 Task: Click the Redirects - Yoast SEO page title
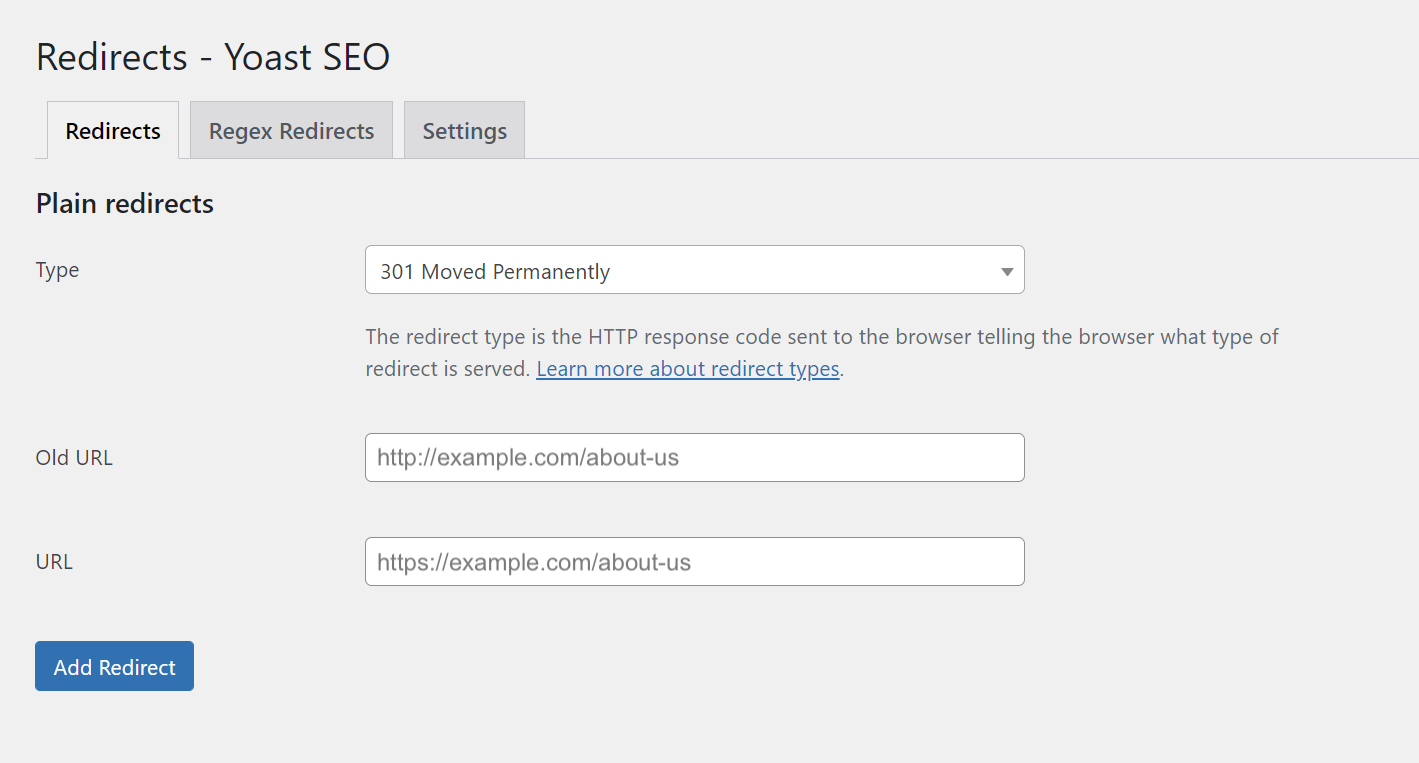(x=212, y=57)
